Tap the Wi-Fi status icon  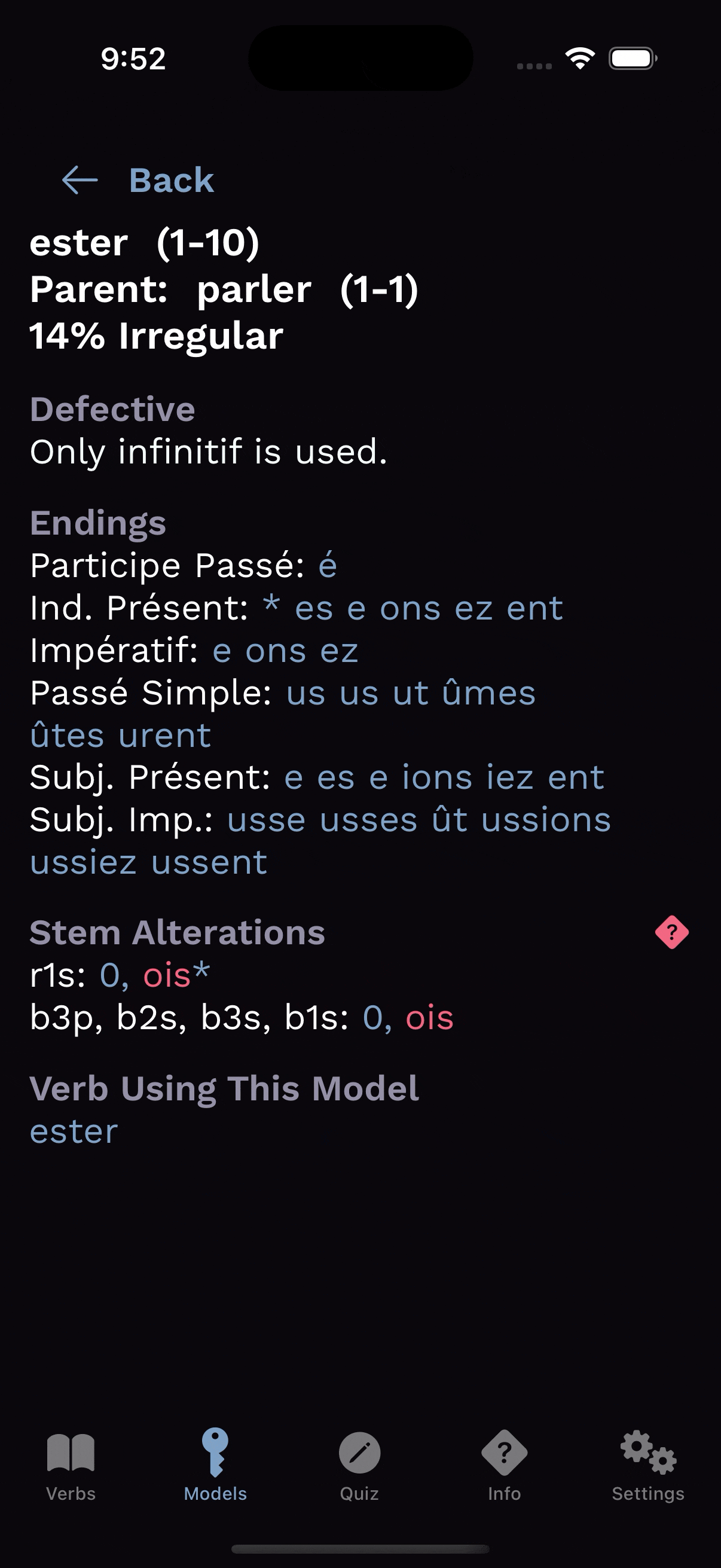580,59
